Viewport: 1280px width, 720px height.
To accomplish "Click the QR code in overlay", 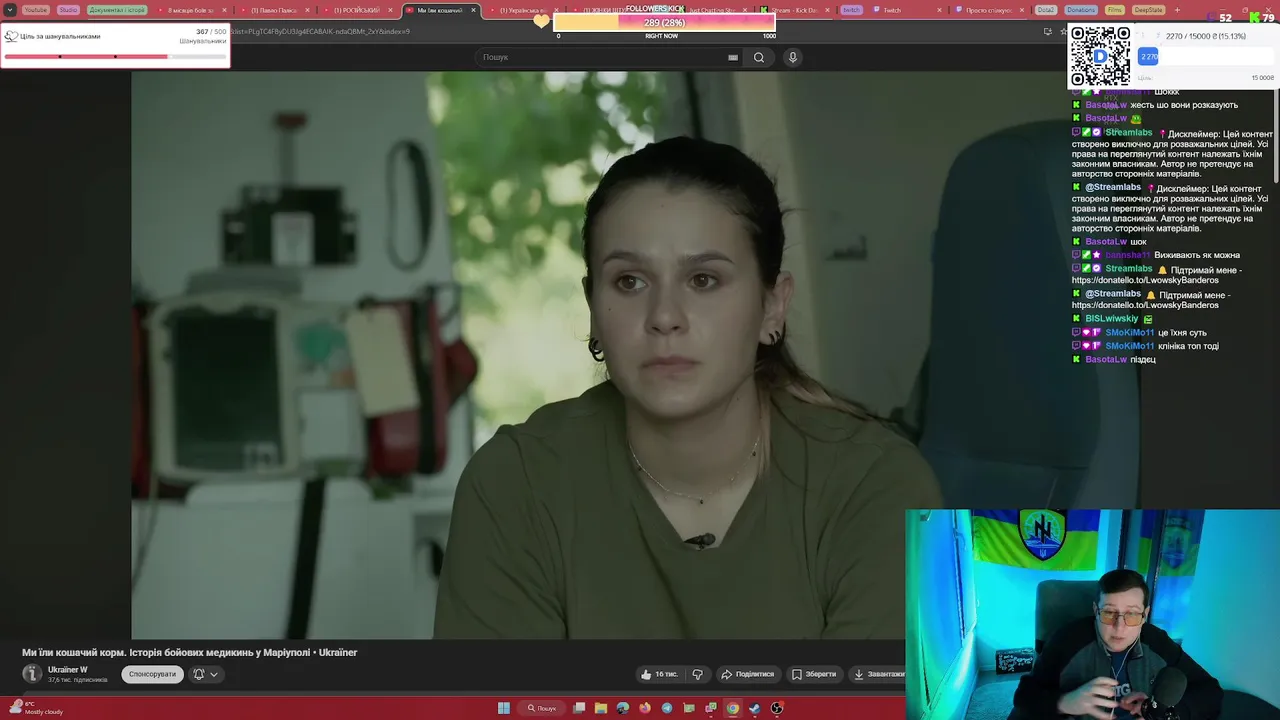I will click(1100, 56).
